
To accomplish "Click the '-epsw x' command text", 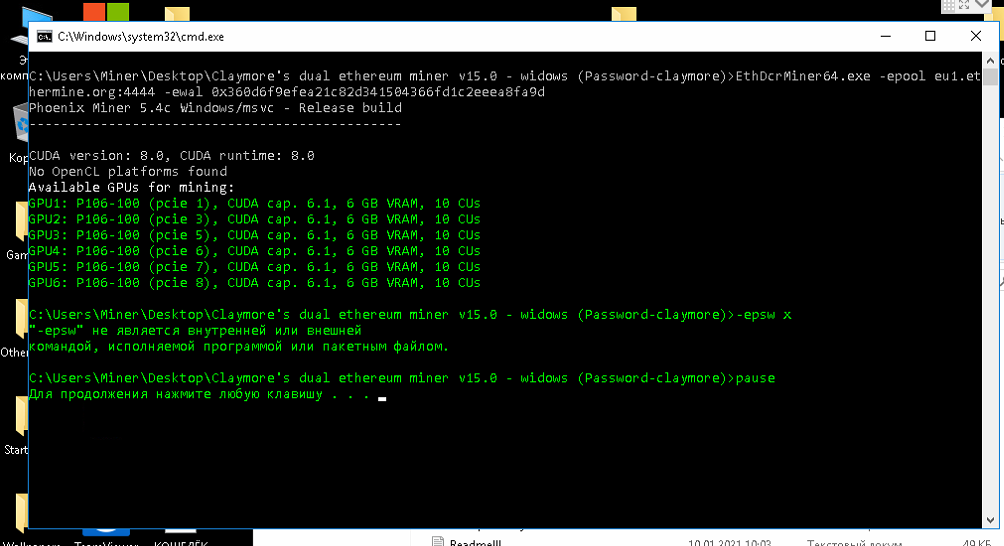I will tap(763, 315).
